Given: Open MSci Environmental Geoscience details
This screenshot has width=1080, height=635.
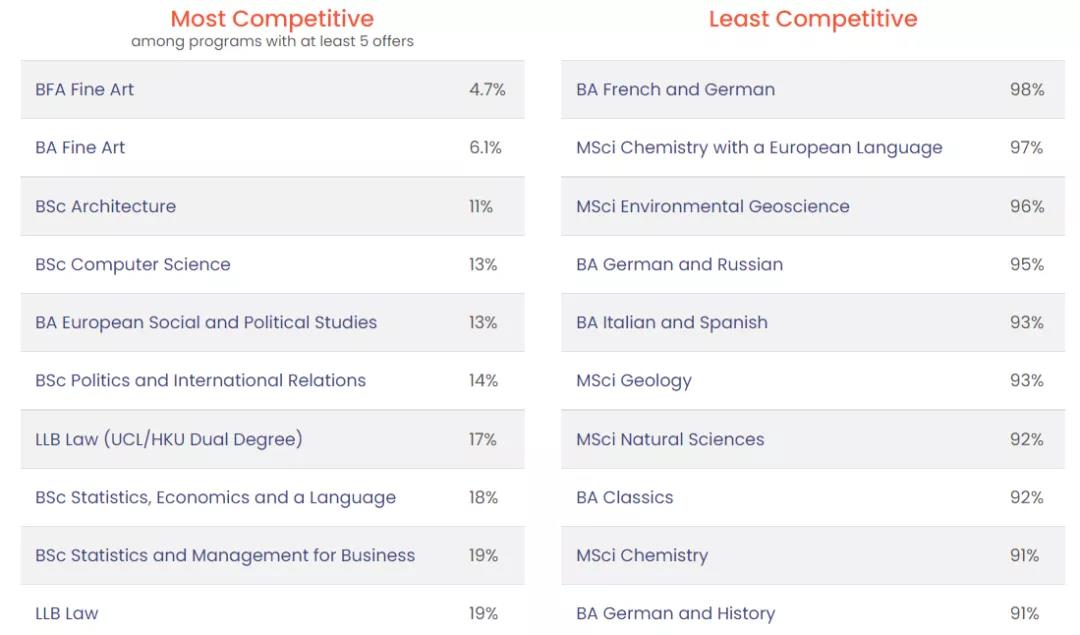Looking at the screenshot, I should coord(712,206).
